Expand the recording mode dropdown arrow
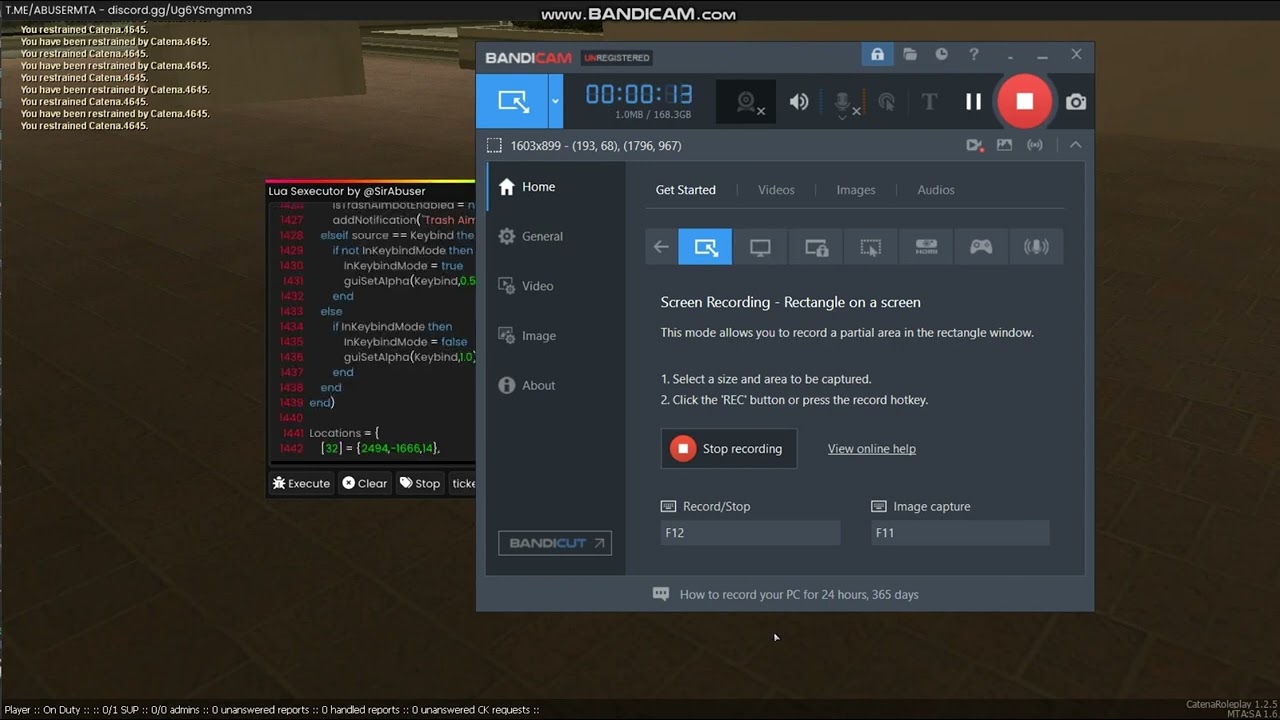 (556, 101)
